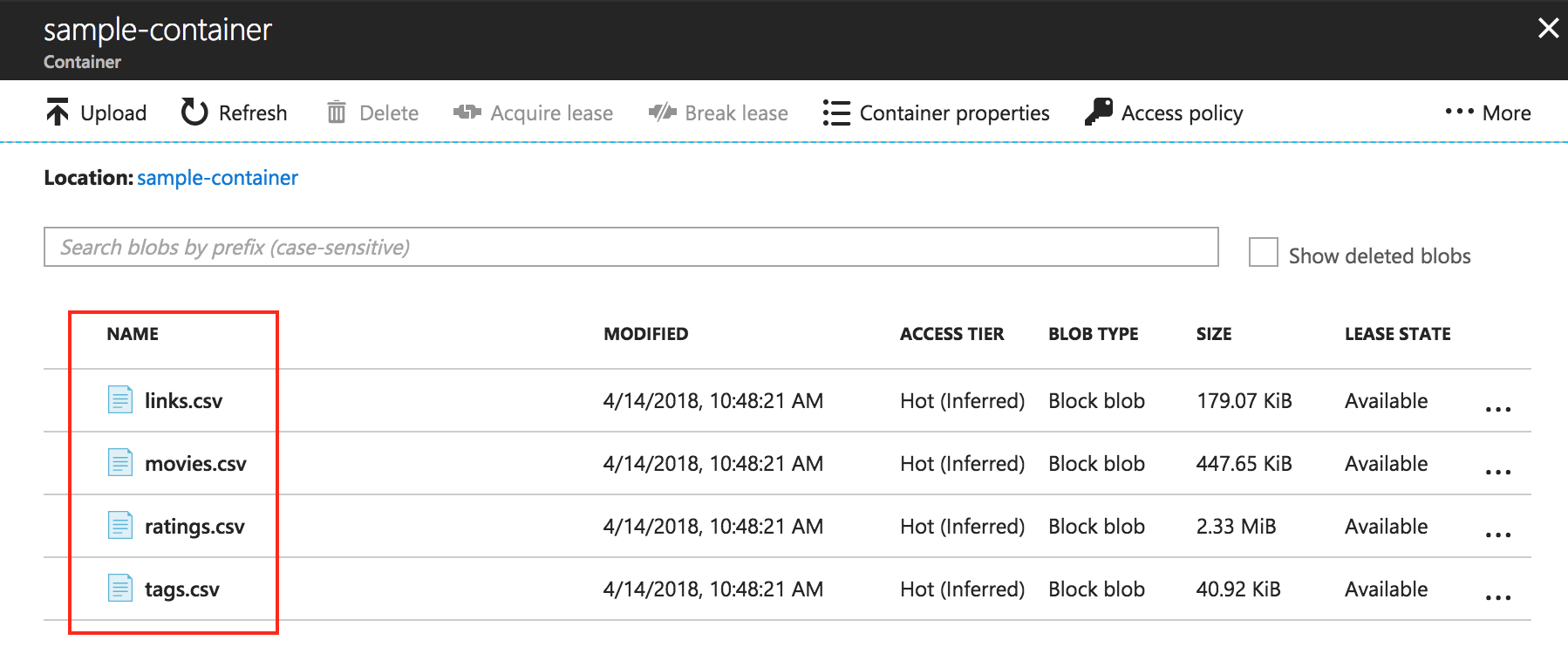
Task: Click the Acquire lease icon
Action: click(467, 112)
